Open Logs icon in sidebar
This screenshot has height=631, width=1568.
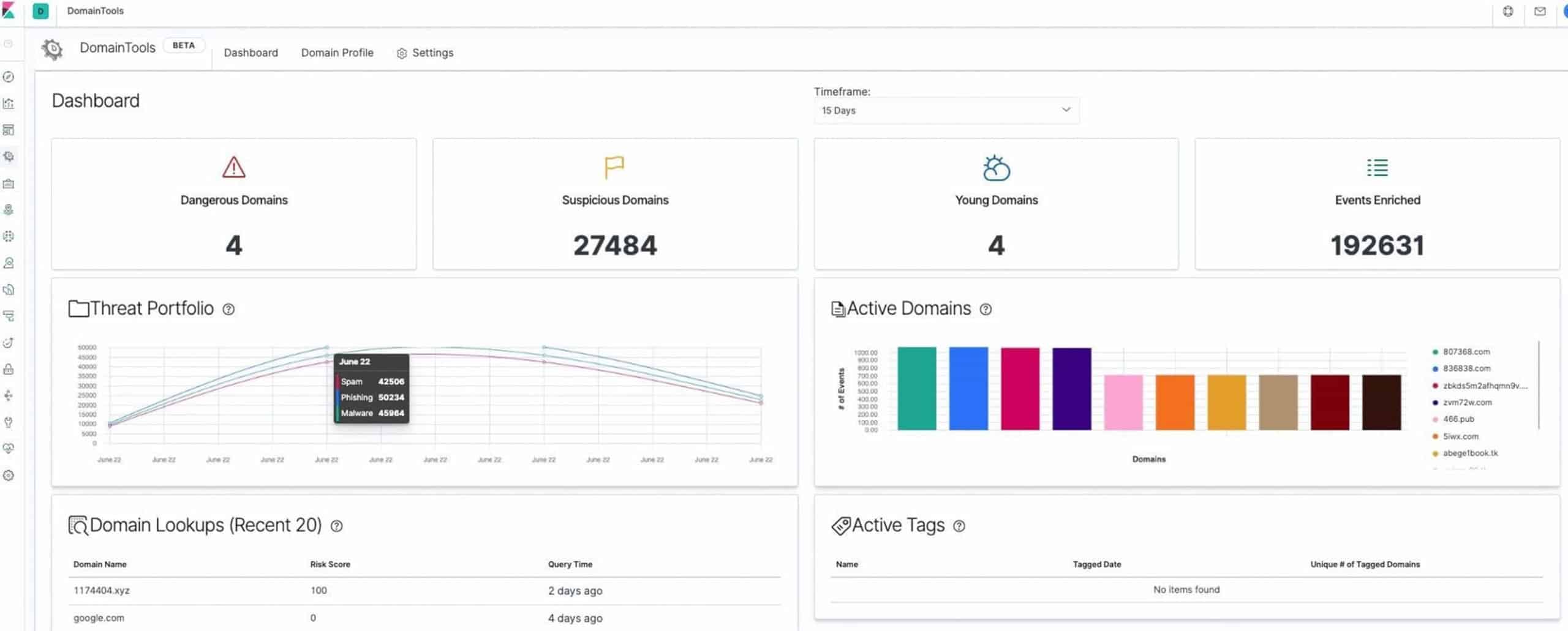pyautogui.click(x=9, y=289)
